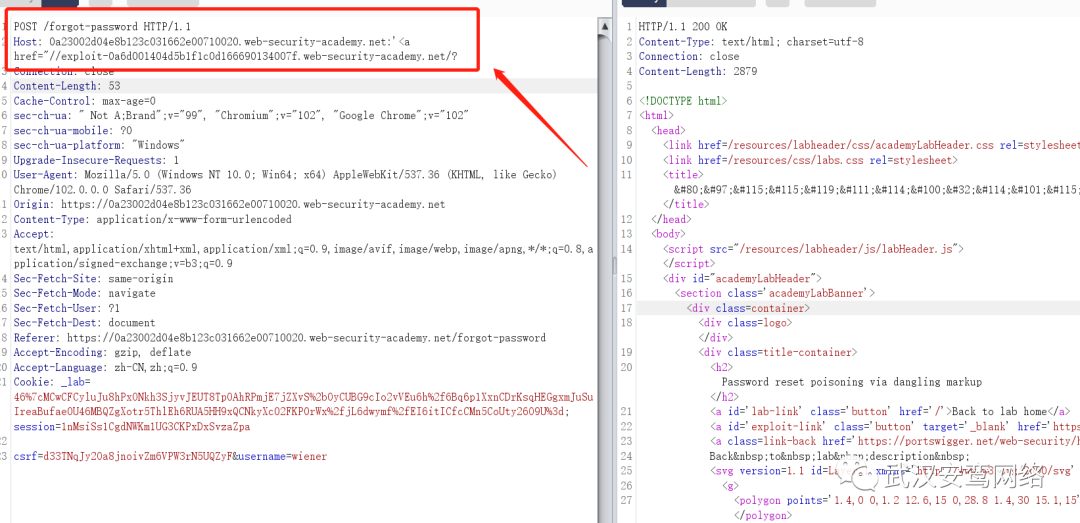Click the 'csrf=...&username=wiener' request body
1080x523 pixels.
pos(170,457)
